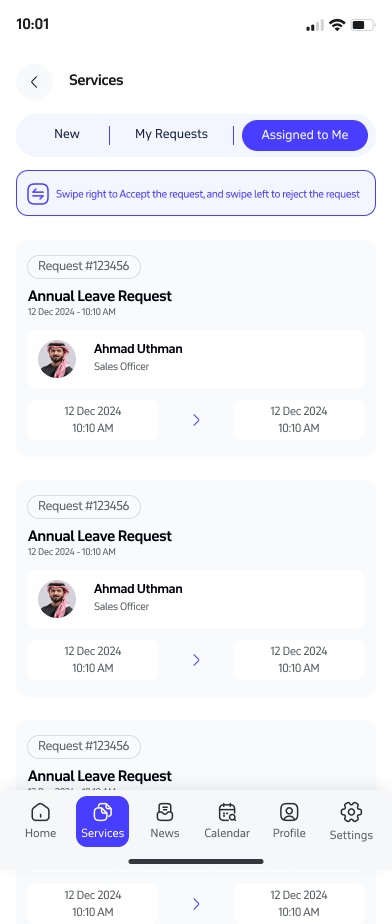This screenshot has width=392, height=924.
Task: Open Home from bottom navigation
Action: click(x=41, y=821)
